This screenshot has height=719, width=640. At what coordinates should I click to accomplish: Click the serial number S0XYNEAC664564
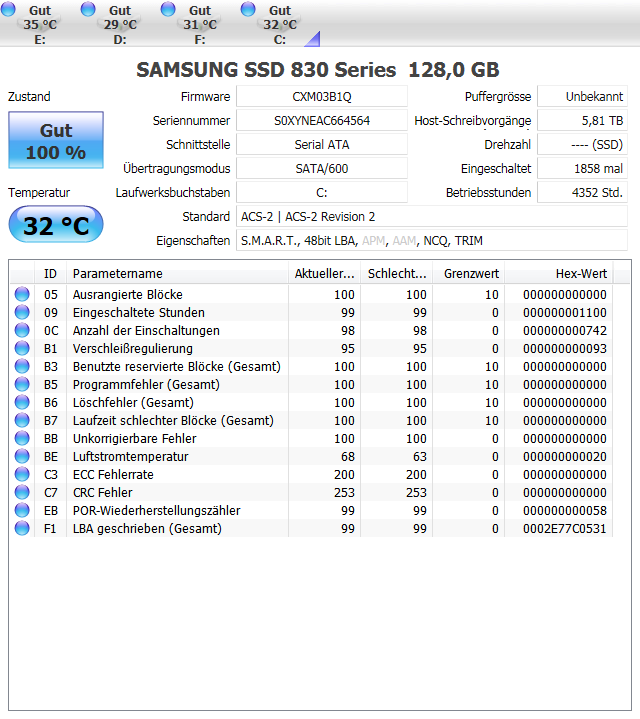pyautogui.click(x=322, y=121)
